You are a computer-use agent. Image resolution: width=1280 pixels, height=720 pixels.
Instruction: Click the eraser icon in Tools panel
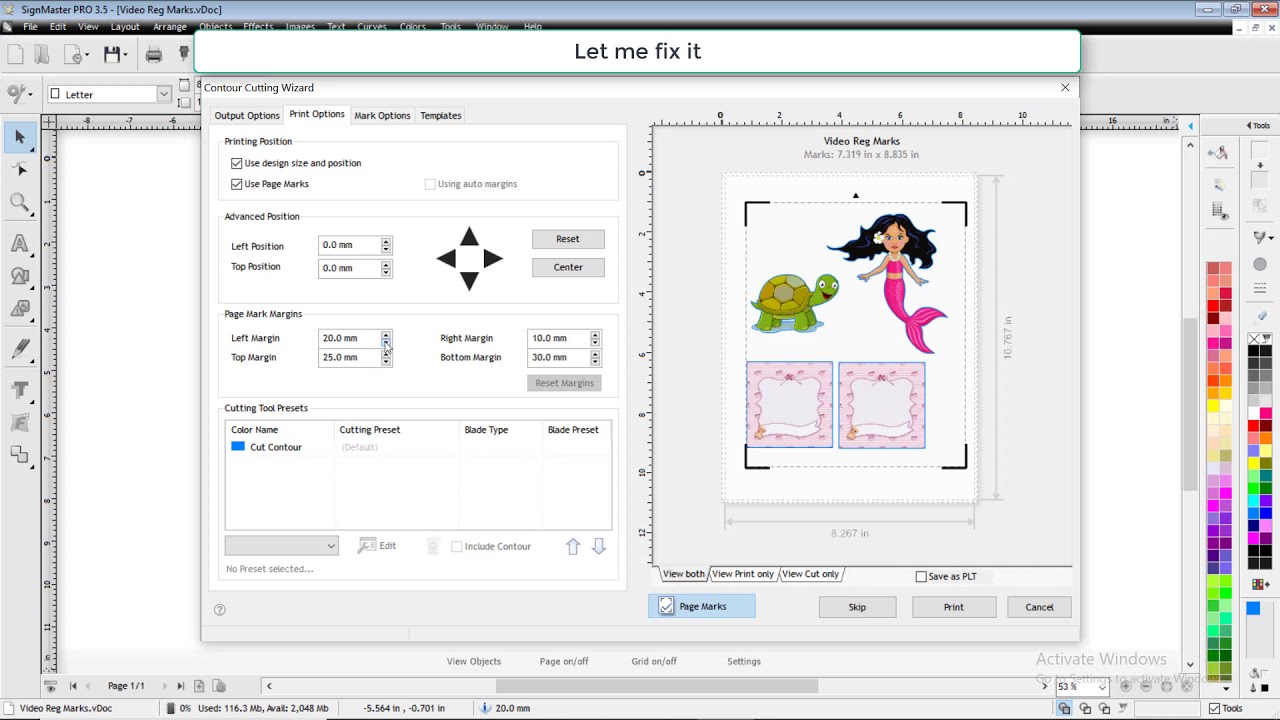point(1260,316)
